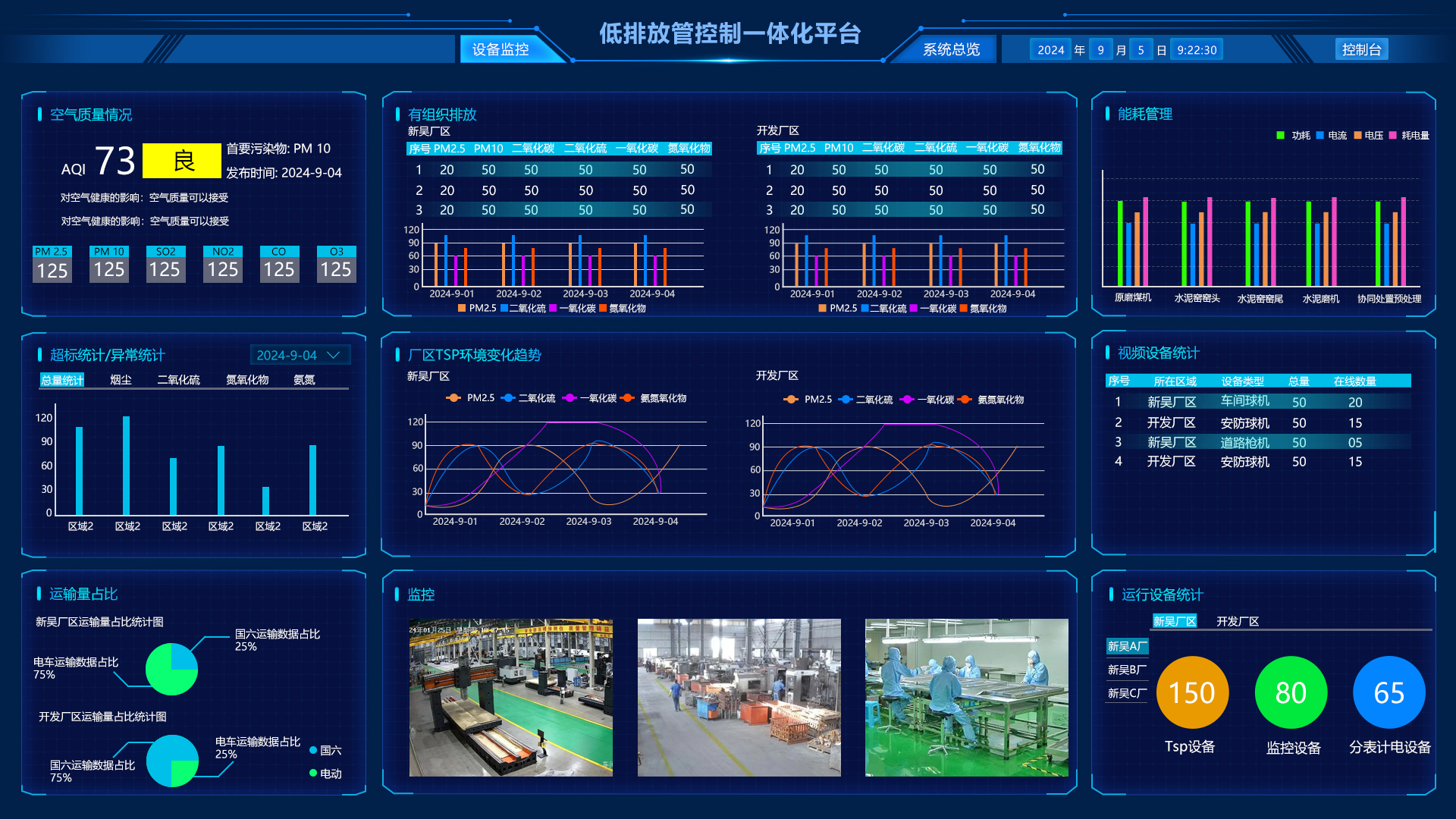
Task: Open the first factory surveillance camera thumbnail
Action: pyautogui.click(x=511, y=698)
